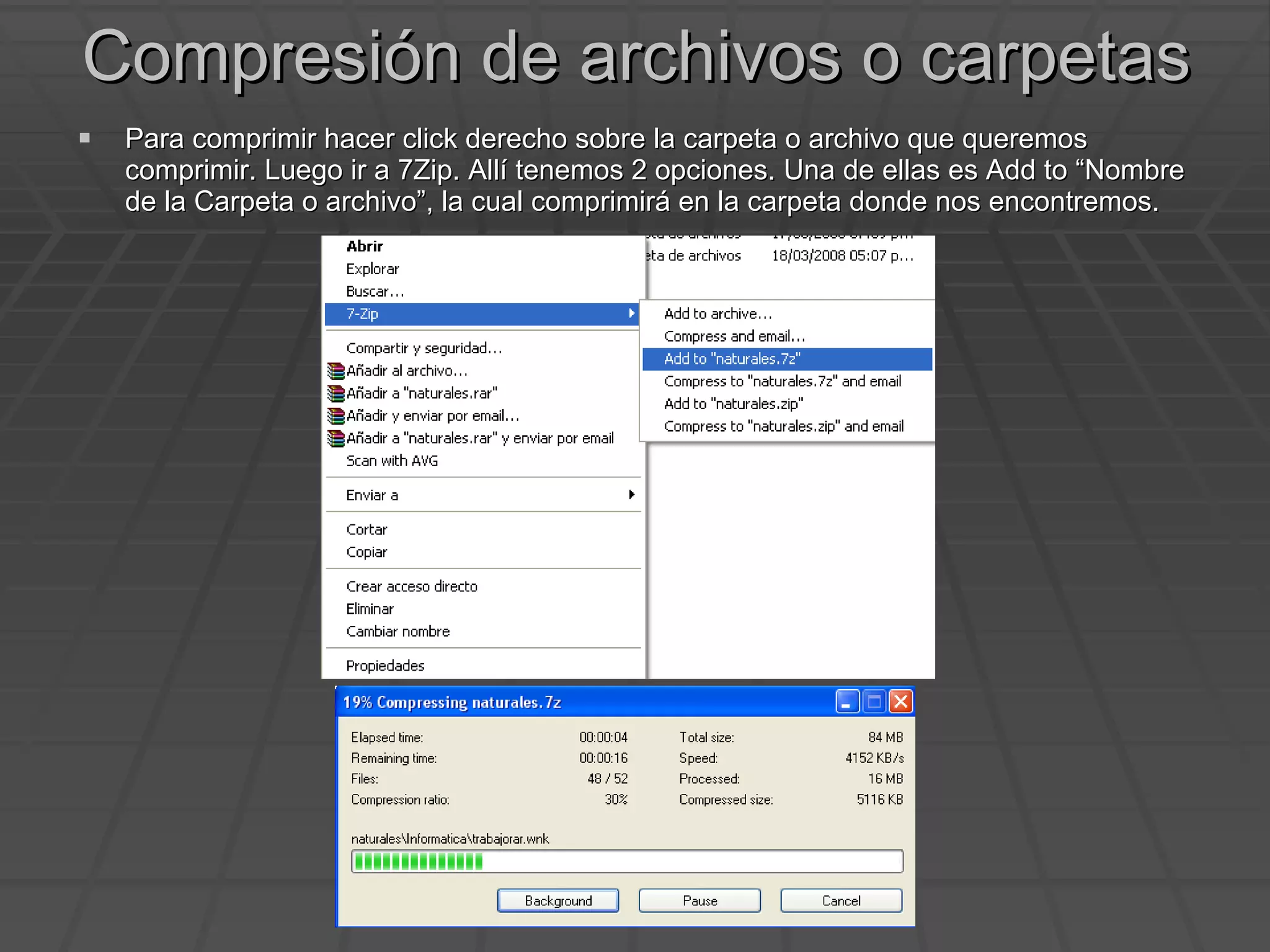
Task: Cancel the compression
Action: (841, 901)
